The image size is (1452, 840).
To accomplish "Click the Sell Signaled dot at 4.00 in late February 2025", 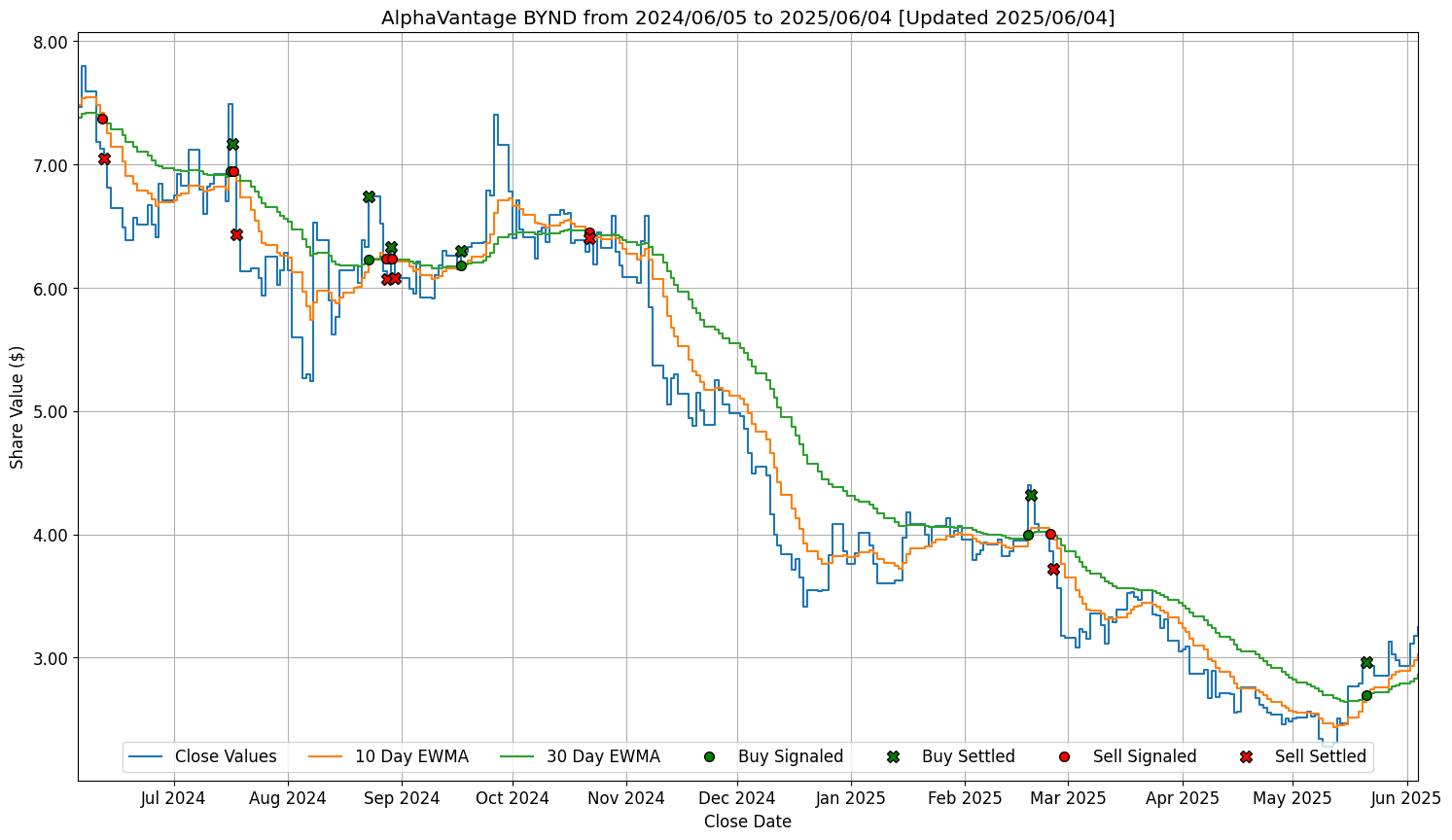I will coord(1050,534).
